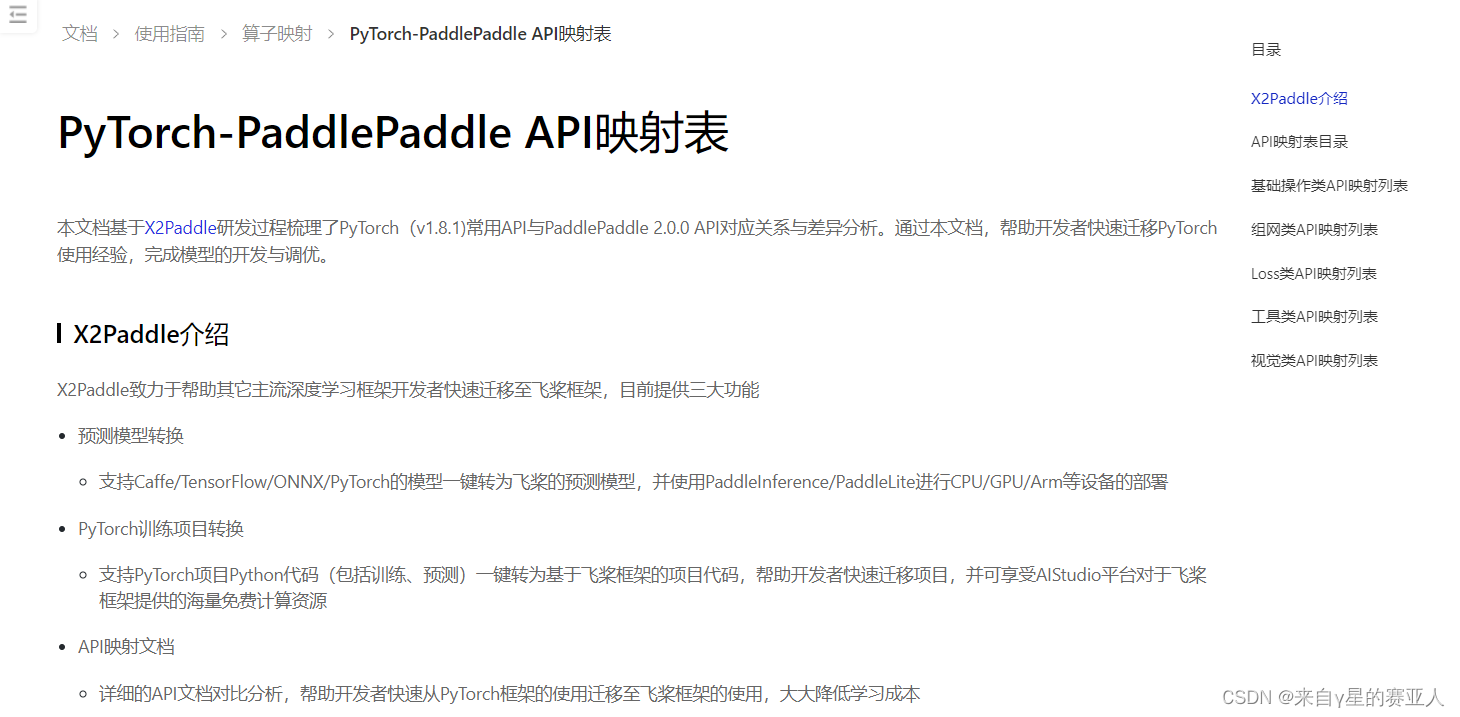Jump to API映射表目录 from the sidebar

(1299, 141)
